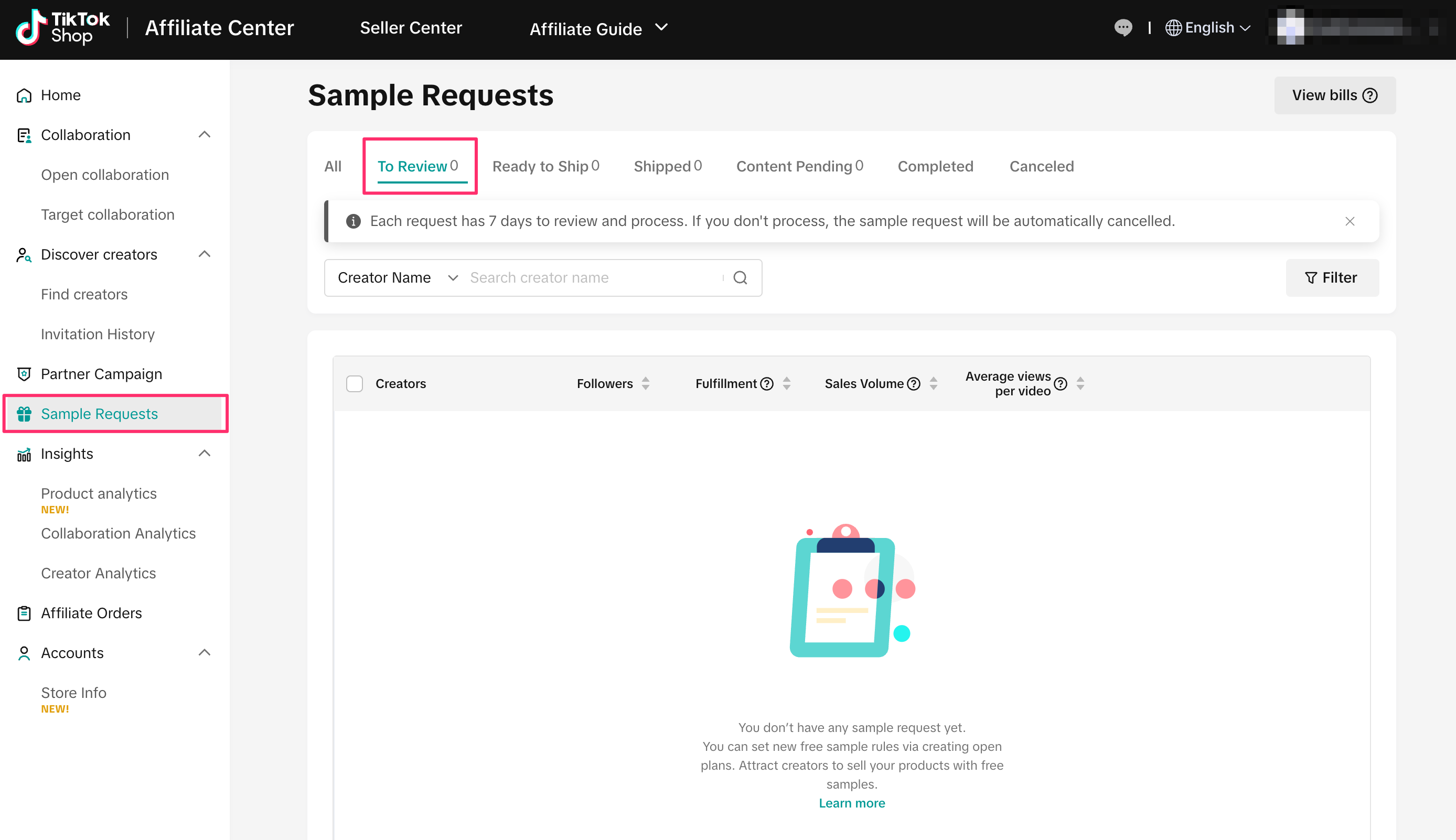Switch to the Completed tab
Screen dimensions: 1456x840
point(935,166)
